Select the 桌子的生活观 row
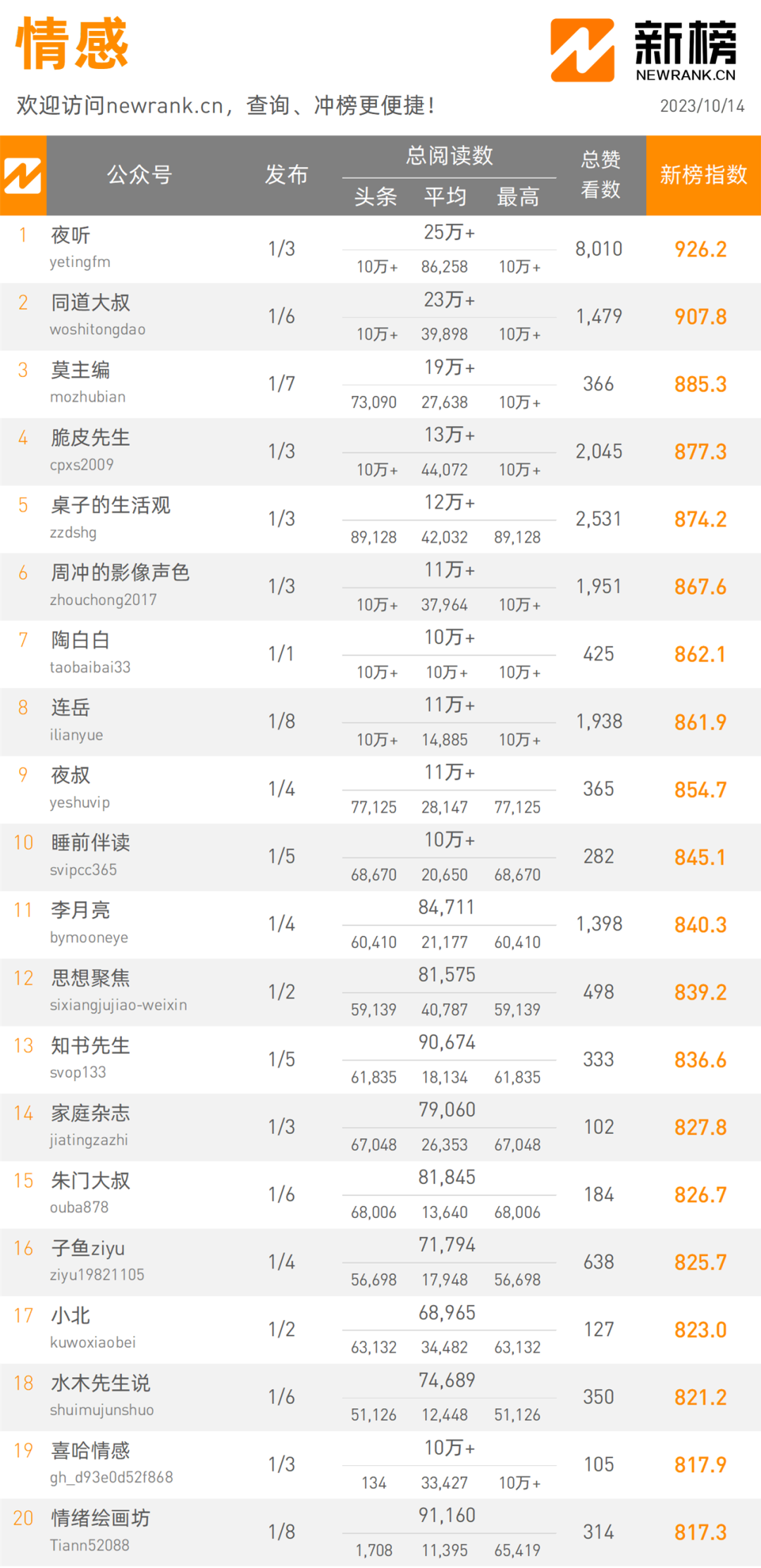The width and height of the screenshot is (761, 1568). [x=380, y=519]
